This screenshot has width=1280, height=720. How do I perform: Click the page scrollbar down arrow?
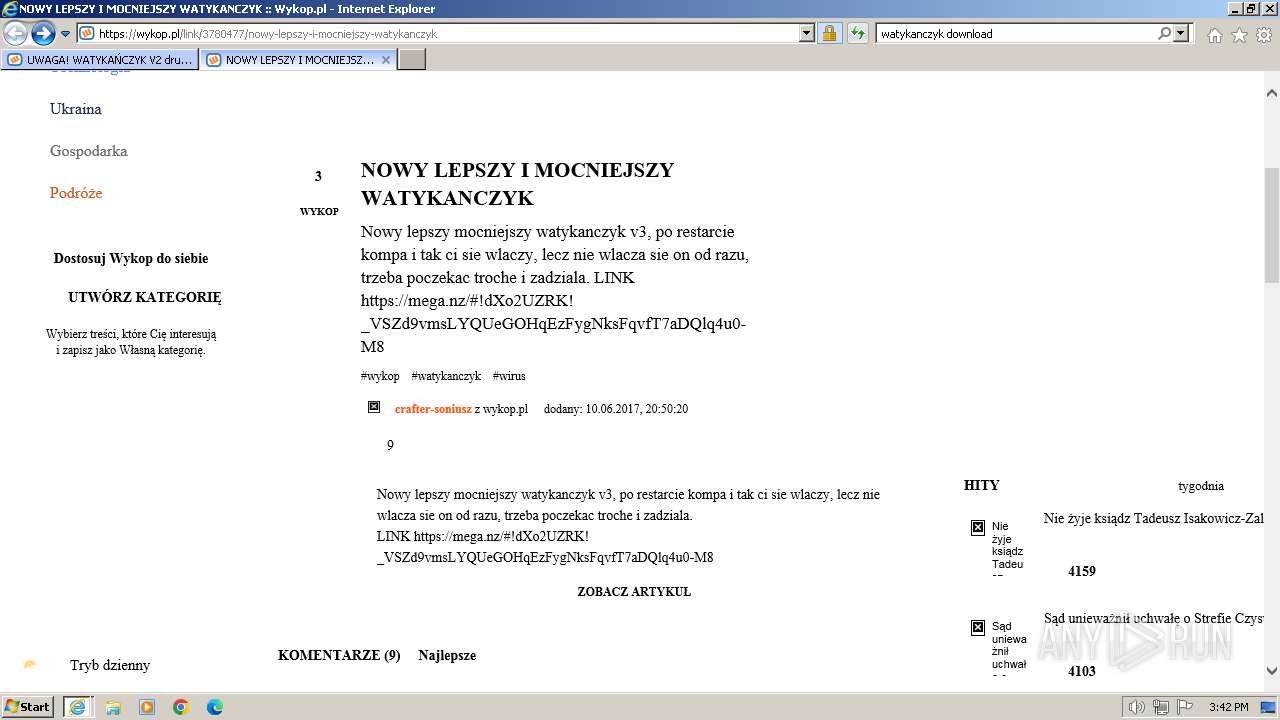coord(1272,671)
